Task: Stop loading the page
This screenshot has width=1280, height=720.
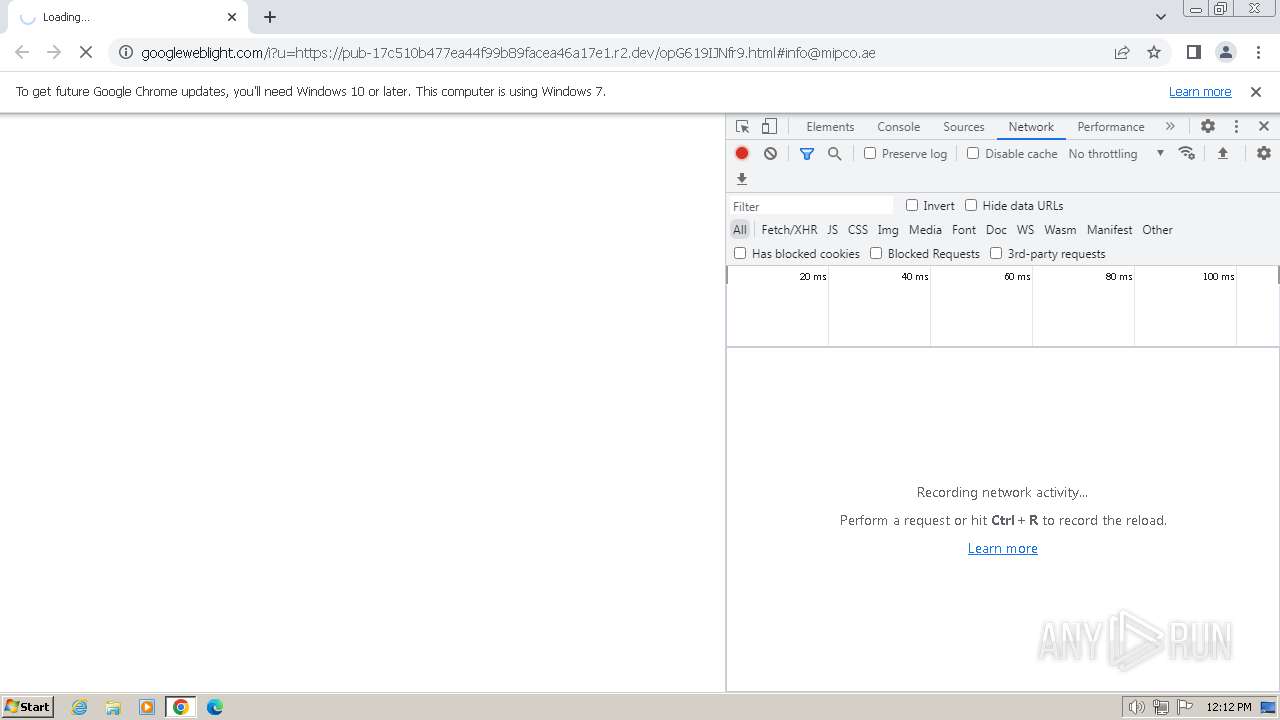Action: pyautogui.click(x=86, y=53)
